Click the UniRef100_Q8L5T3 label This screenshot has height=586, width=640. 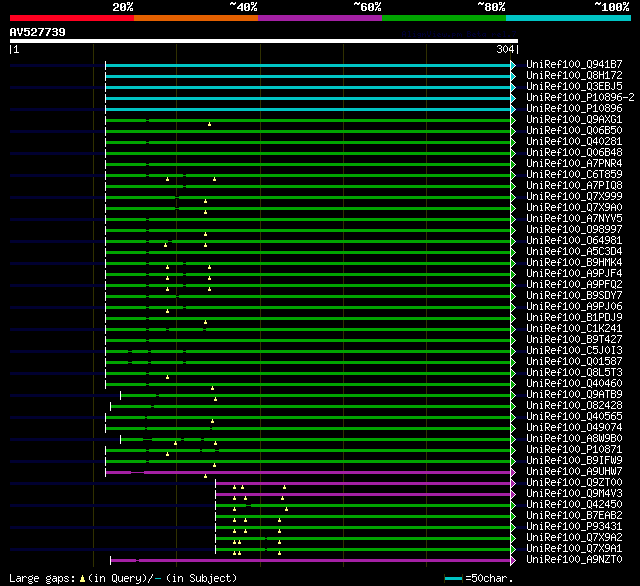point(574,373)
